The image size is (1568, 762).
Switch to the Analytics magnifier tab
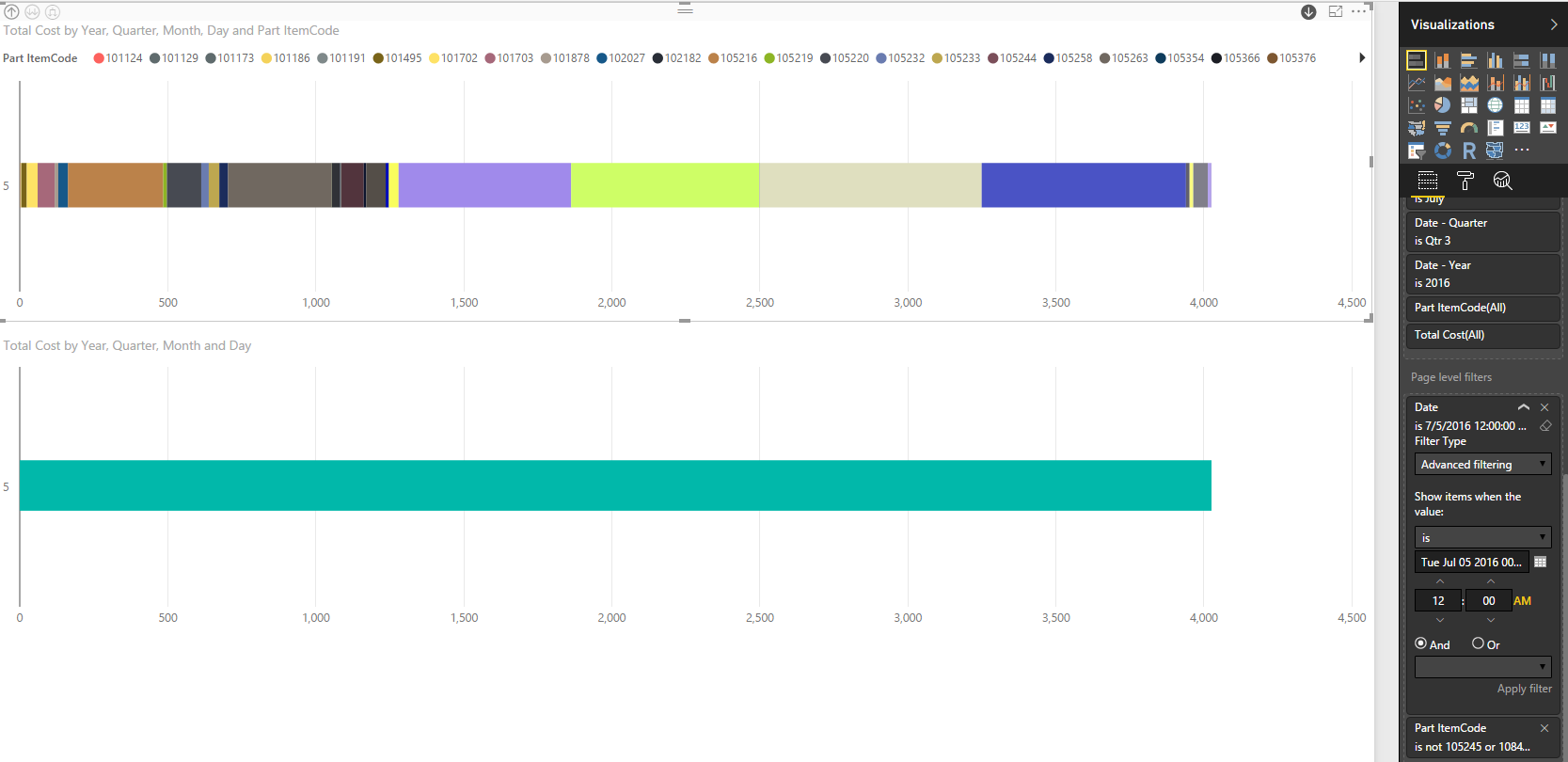pyautogui.click(x=1502, y=181)
